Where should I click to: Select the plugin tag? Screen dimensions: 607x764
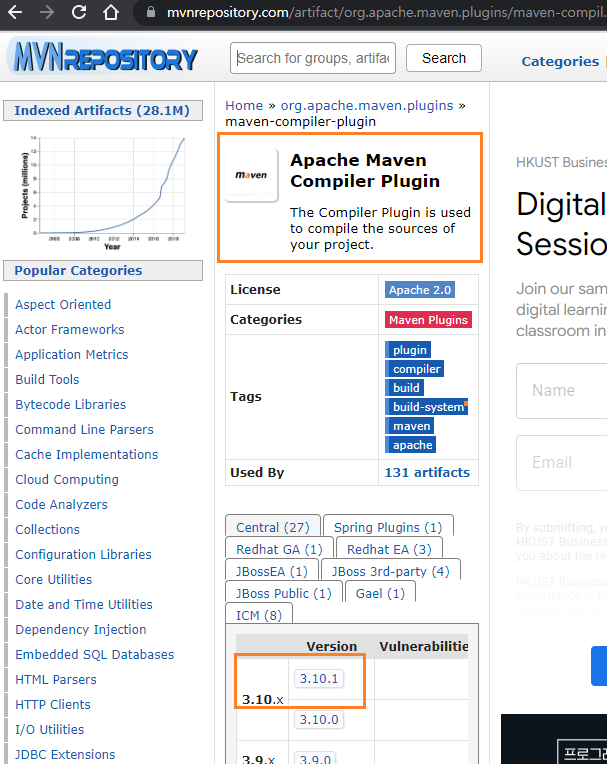tap(408, 350)
